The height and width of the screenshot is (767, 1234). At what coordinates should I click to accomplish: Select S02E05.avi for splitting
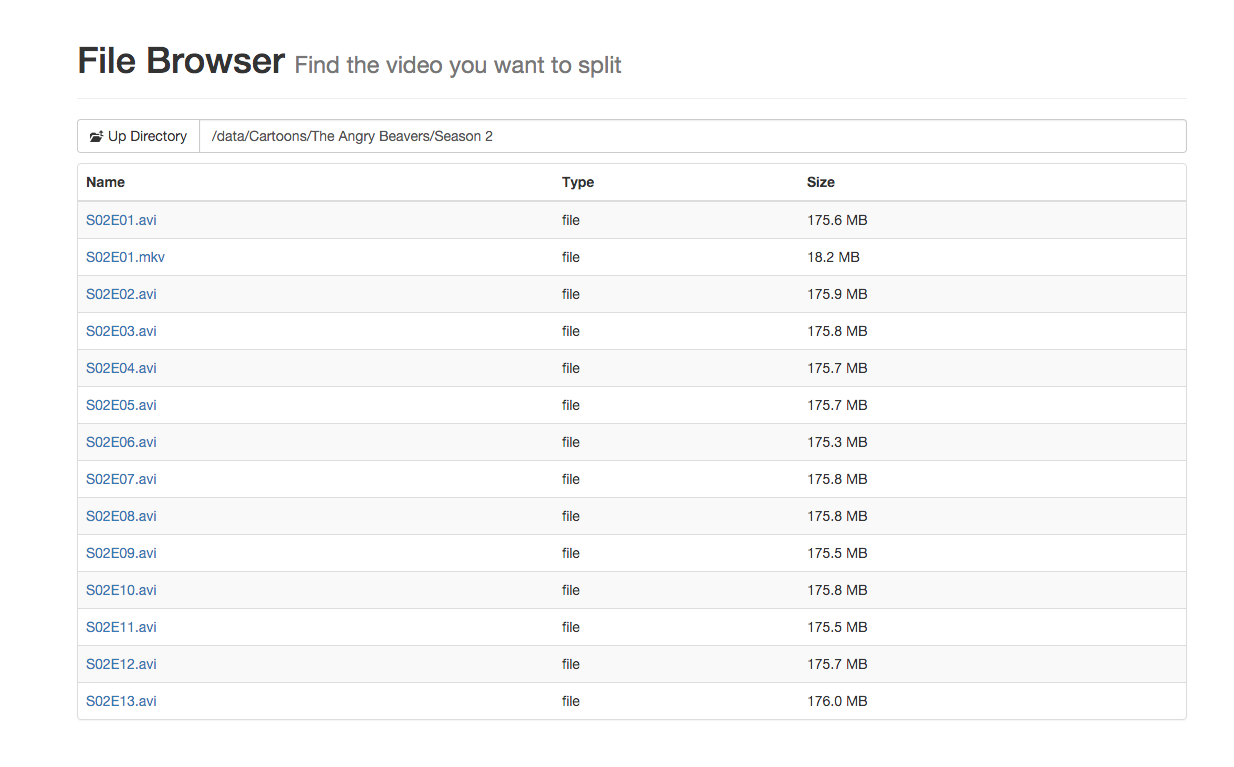[x=121, y=405]
